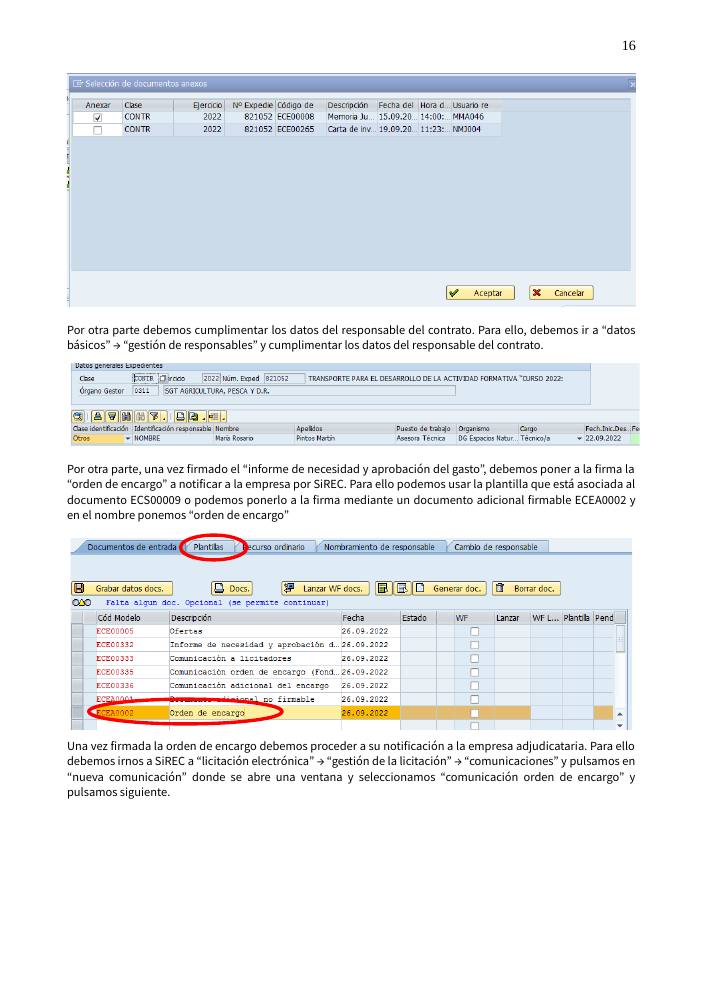
Task: Toggle WF checkbox for ECEA0001 no firmable row
Action: (474, 699)
